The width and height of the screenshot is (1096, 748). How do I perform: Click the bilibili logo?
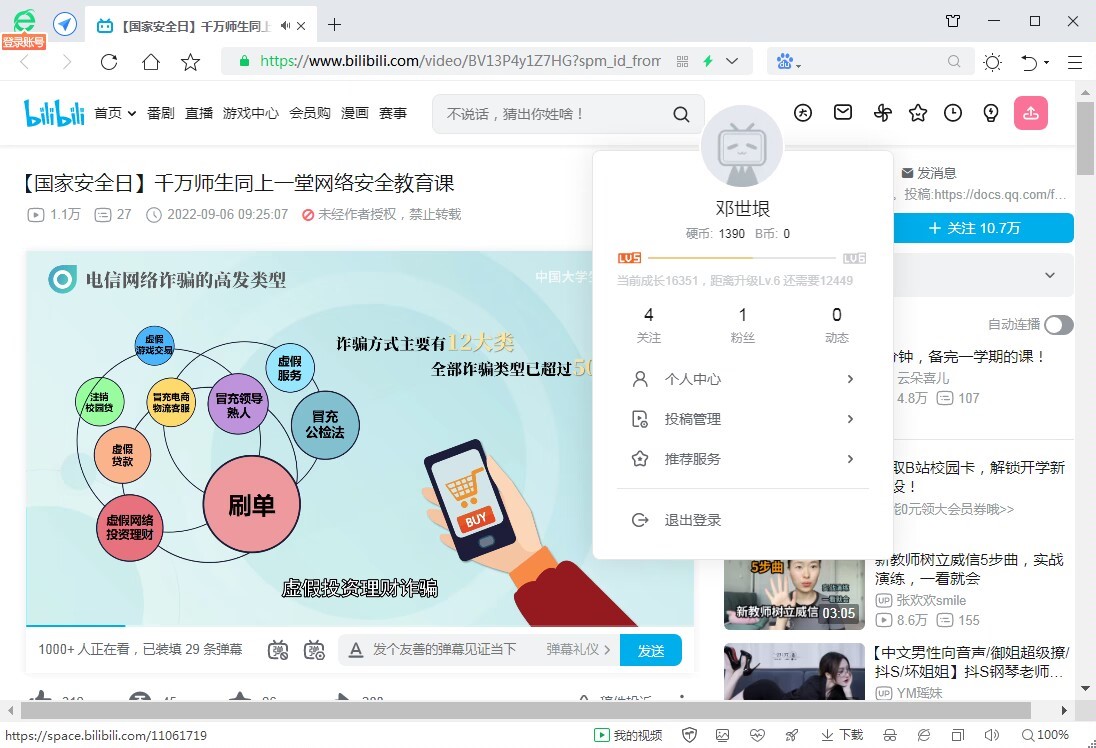pos(54,113)
